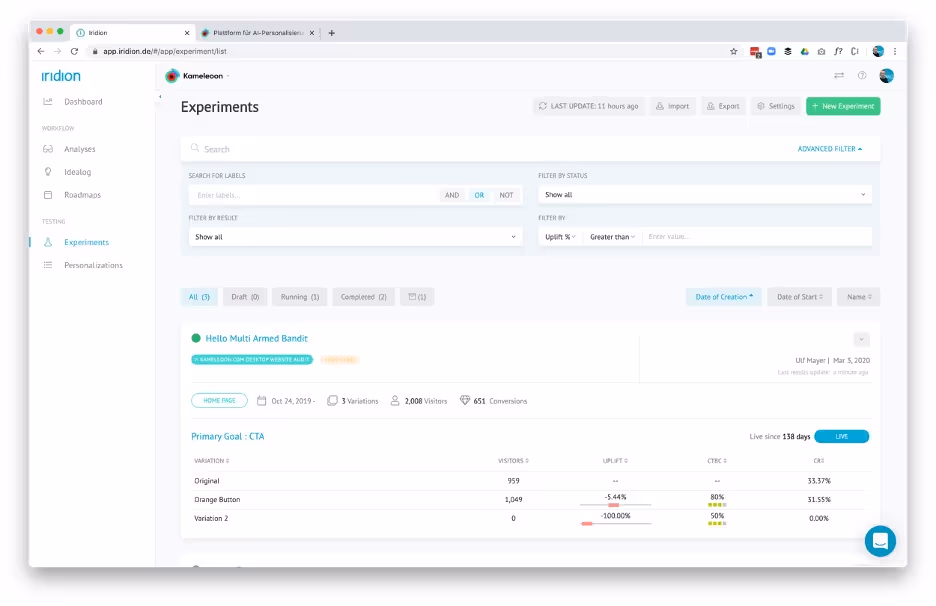
Task: Switch to Running (1) tab
Action: (300, 297)
